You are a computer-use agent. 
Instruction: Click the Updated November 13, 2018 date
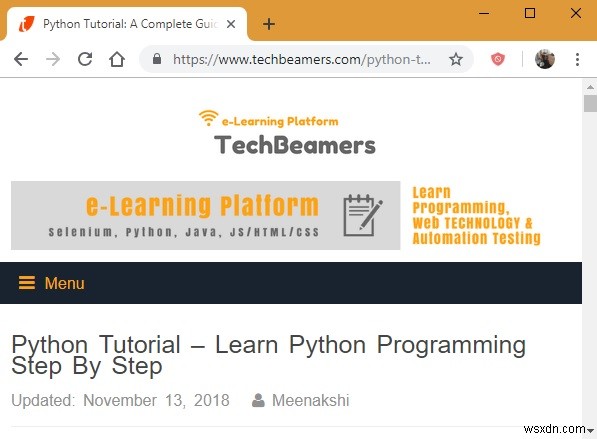coord(120,401)
